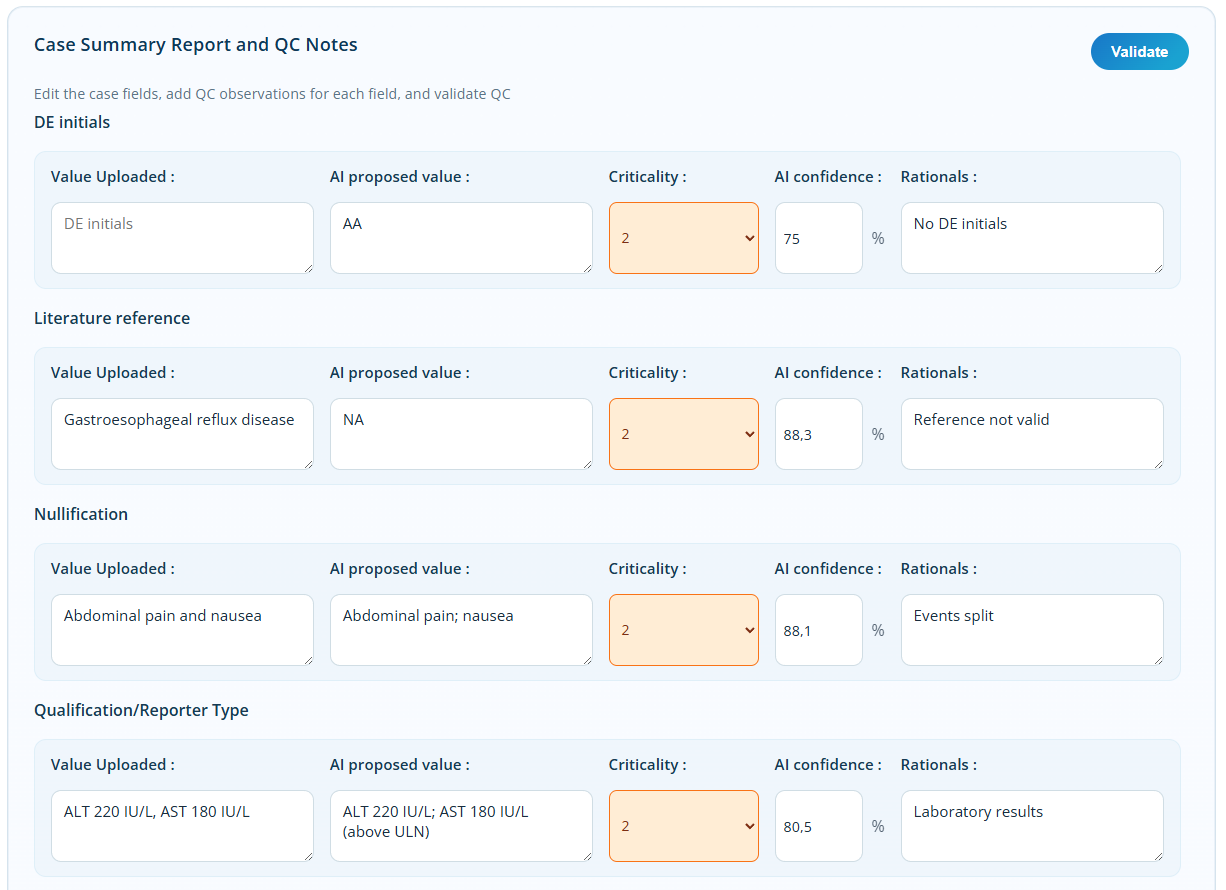Open the Criticality dropdown for Nullification
This screenshot has height=890, width=1226.
tap(683, 630)
